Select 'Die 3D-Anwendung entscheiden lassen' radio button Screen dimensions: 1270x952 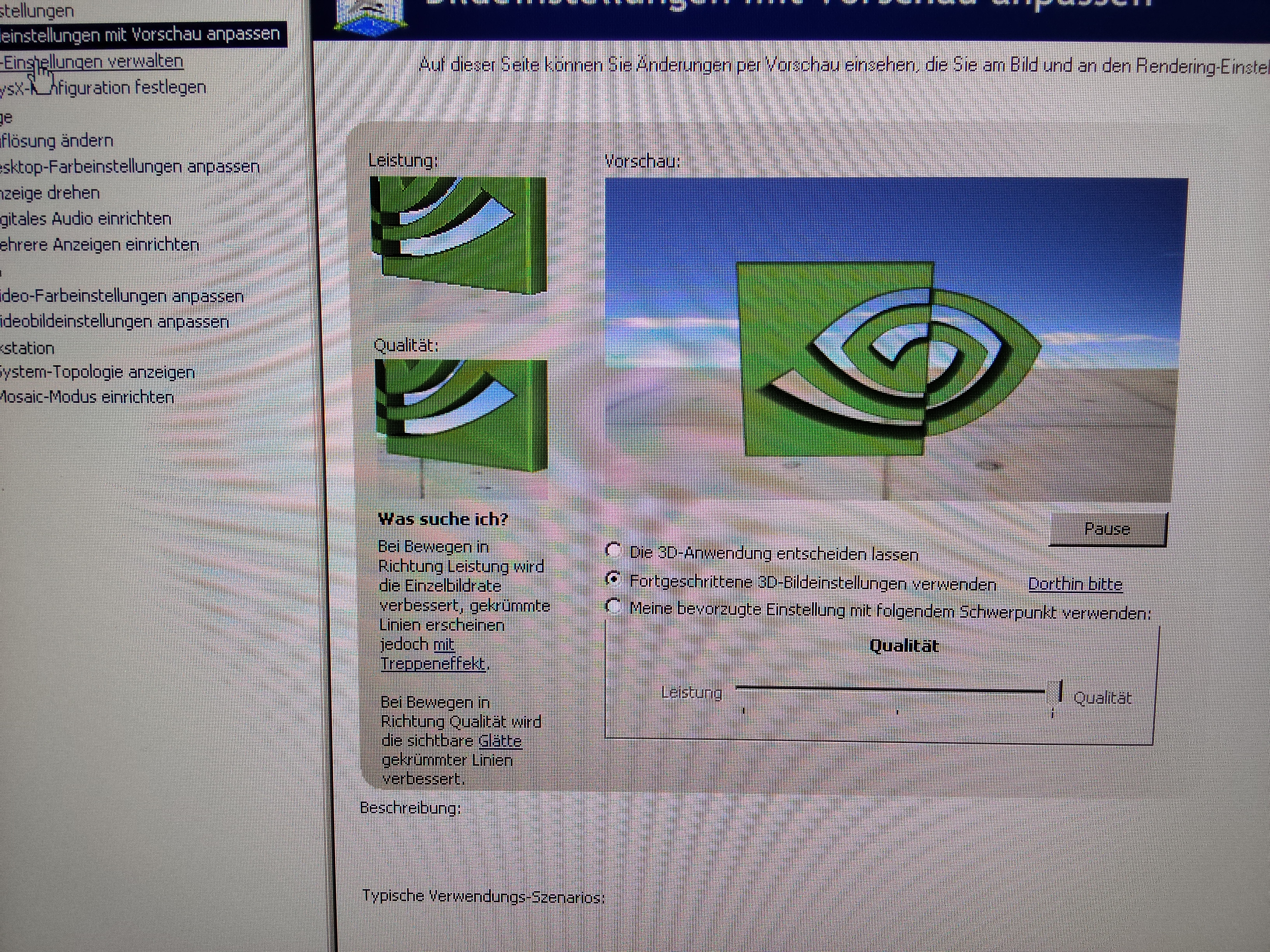coord(614,551)
